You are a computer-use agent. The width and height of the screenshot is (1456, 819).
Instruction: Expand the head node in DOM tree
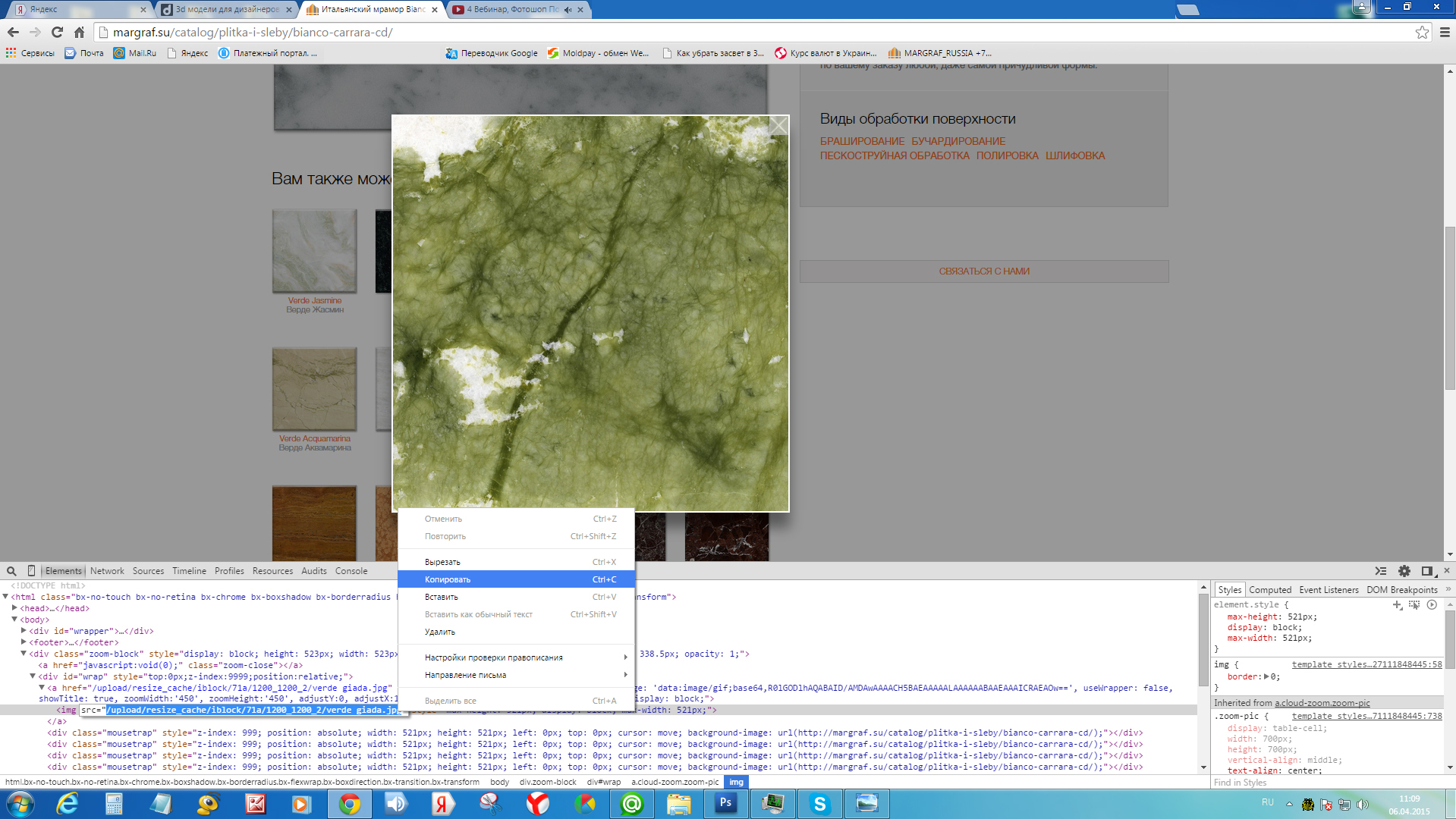14,608
